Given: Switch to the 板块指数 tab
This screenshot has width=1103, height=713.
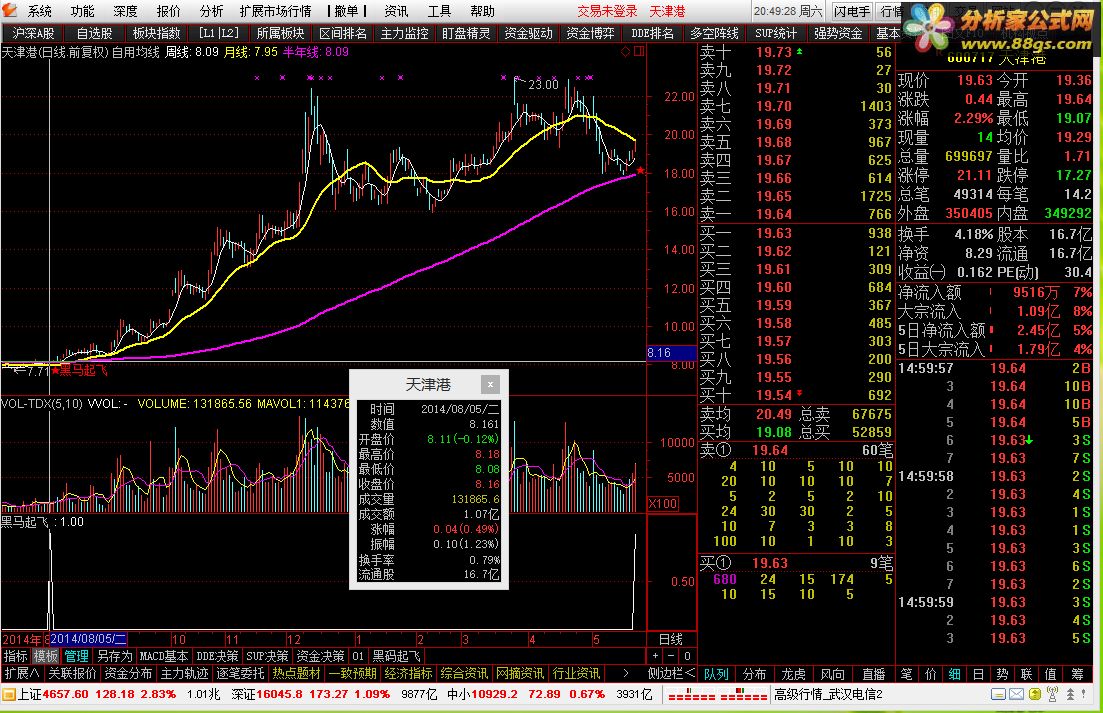Looking at the screenshot, I should point(156,33).
